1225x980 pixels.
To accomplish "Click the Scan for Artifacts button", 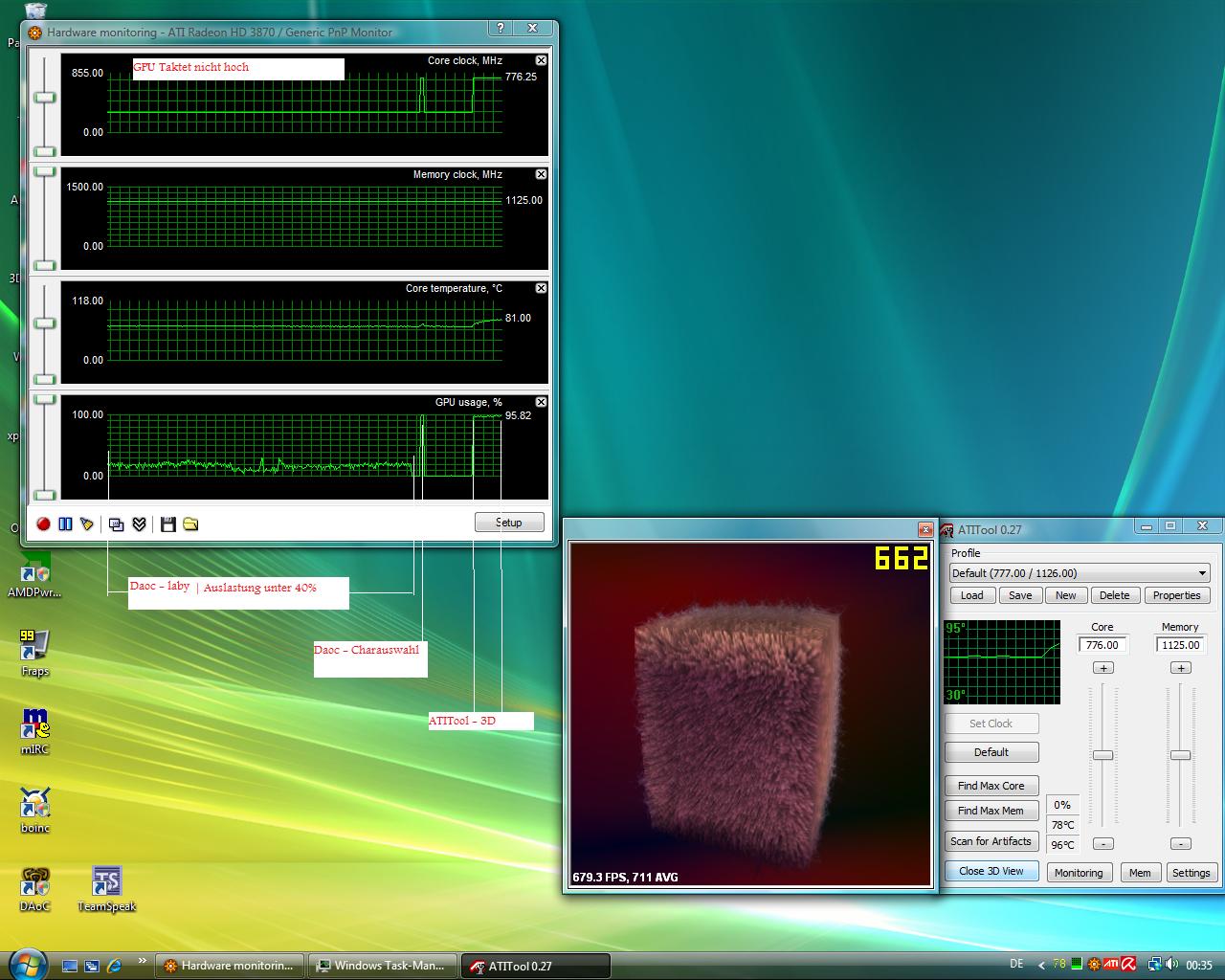I will point(991,841).
